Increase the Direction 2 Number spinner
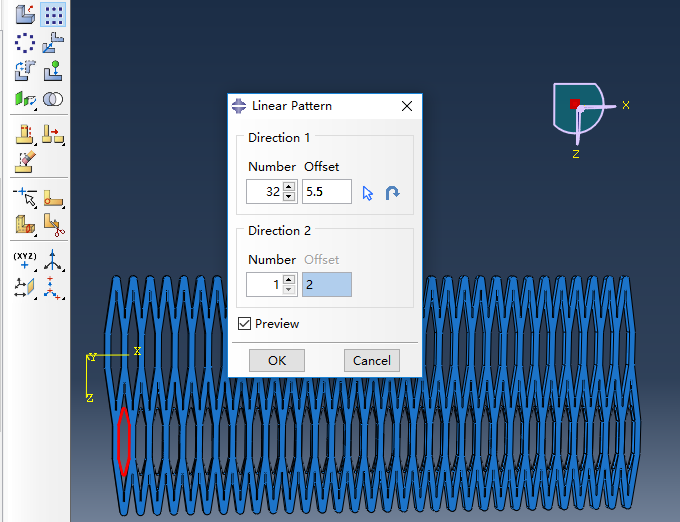The width and height of the screenshot is (680, 522). click(x=289, y=279)
